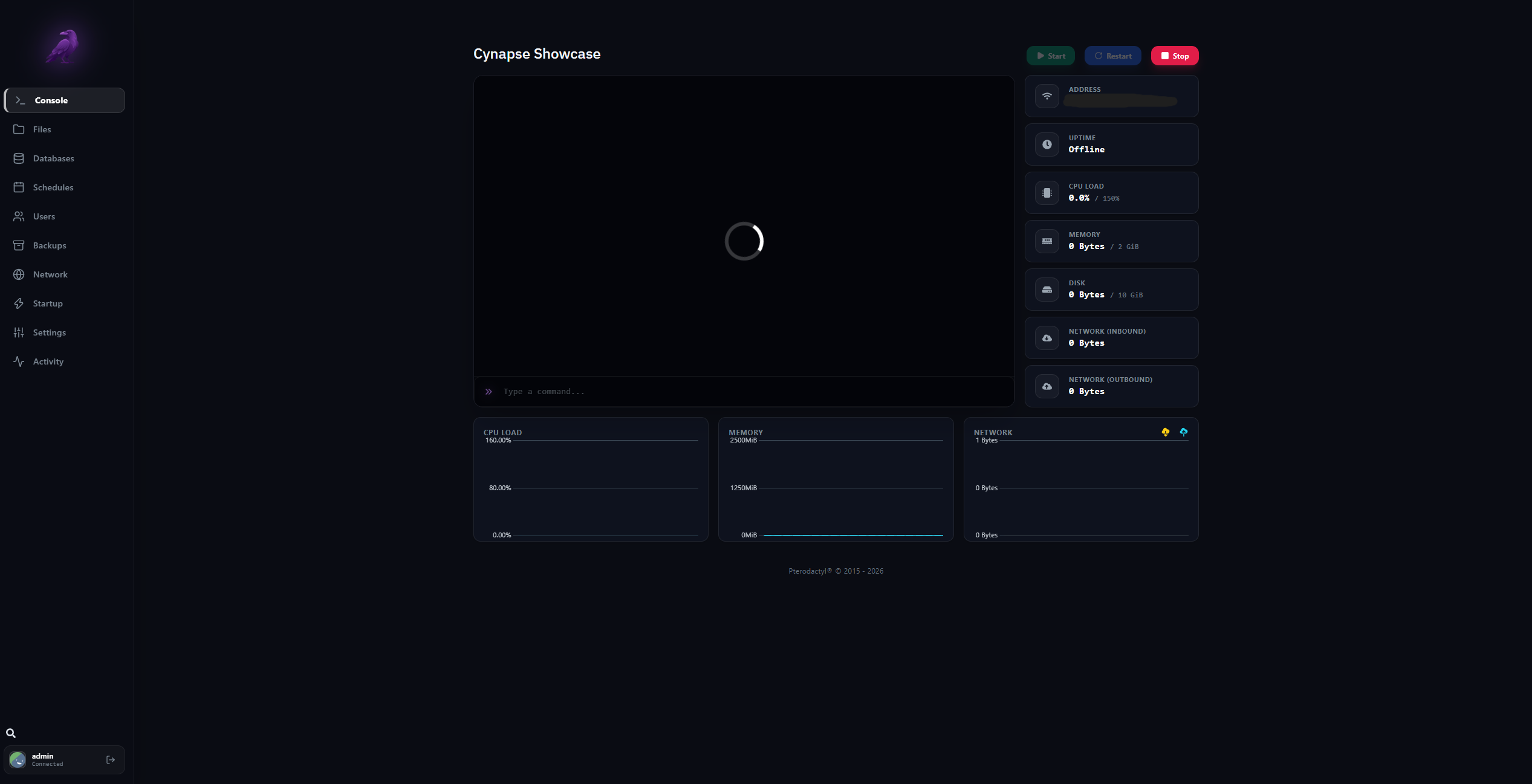The image size is (1532, 784).
Task: Click the purple raven logo
Action: click(x=63, y=47)
